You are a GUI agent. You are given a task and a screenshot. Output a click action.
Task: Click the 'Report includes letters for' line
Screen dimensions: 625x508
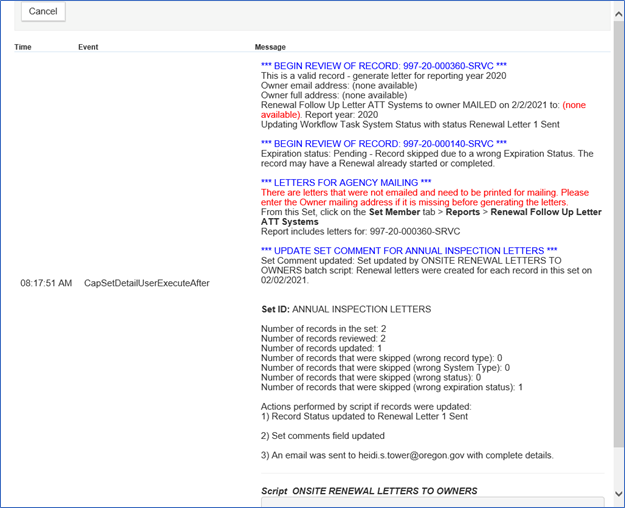pyautogui.click(x=358, y=230)
